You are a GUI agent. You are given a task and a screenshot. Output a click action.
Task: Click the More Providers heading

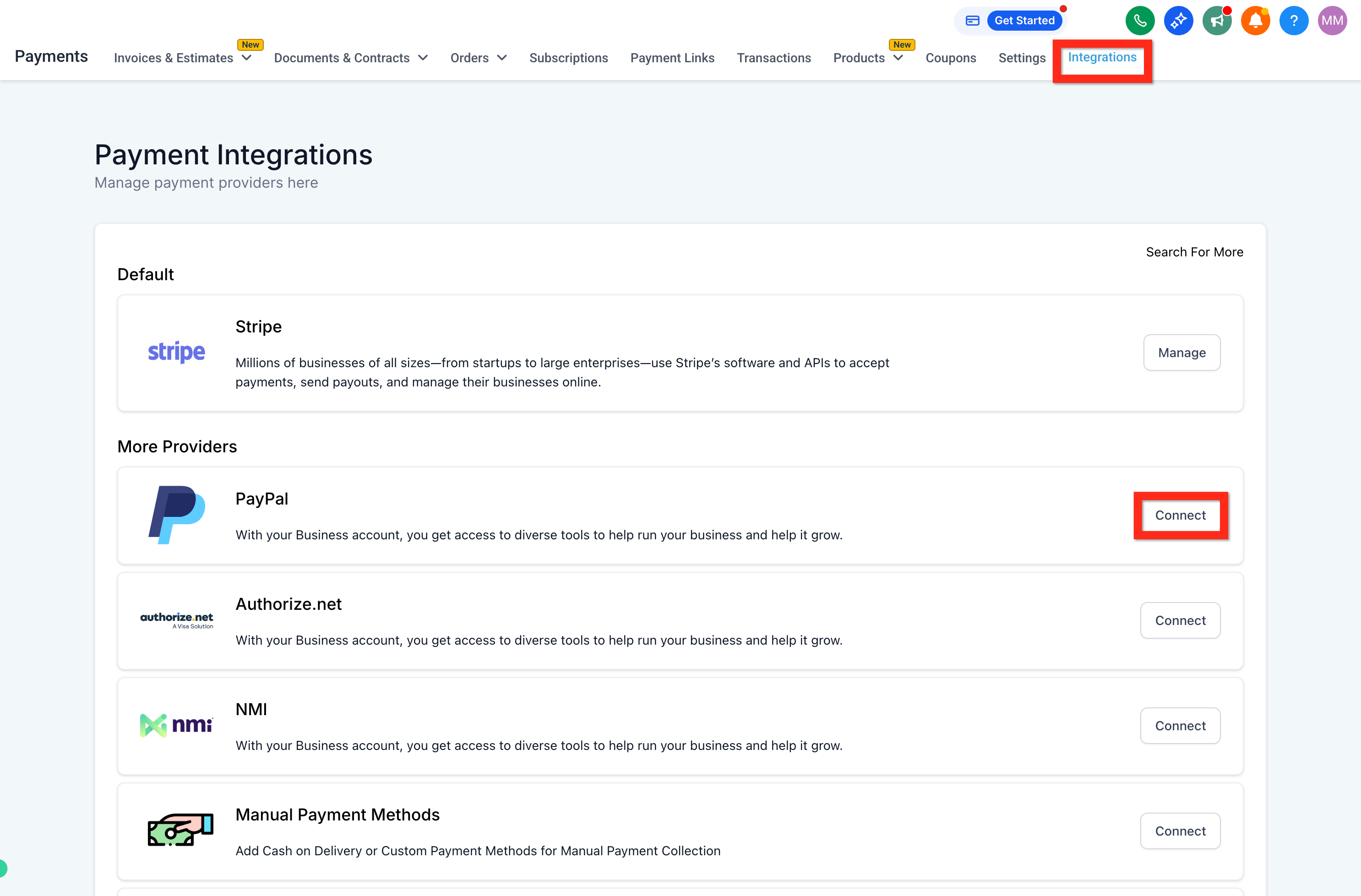(x=177, y=446)
